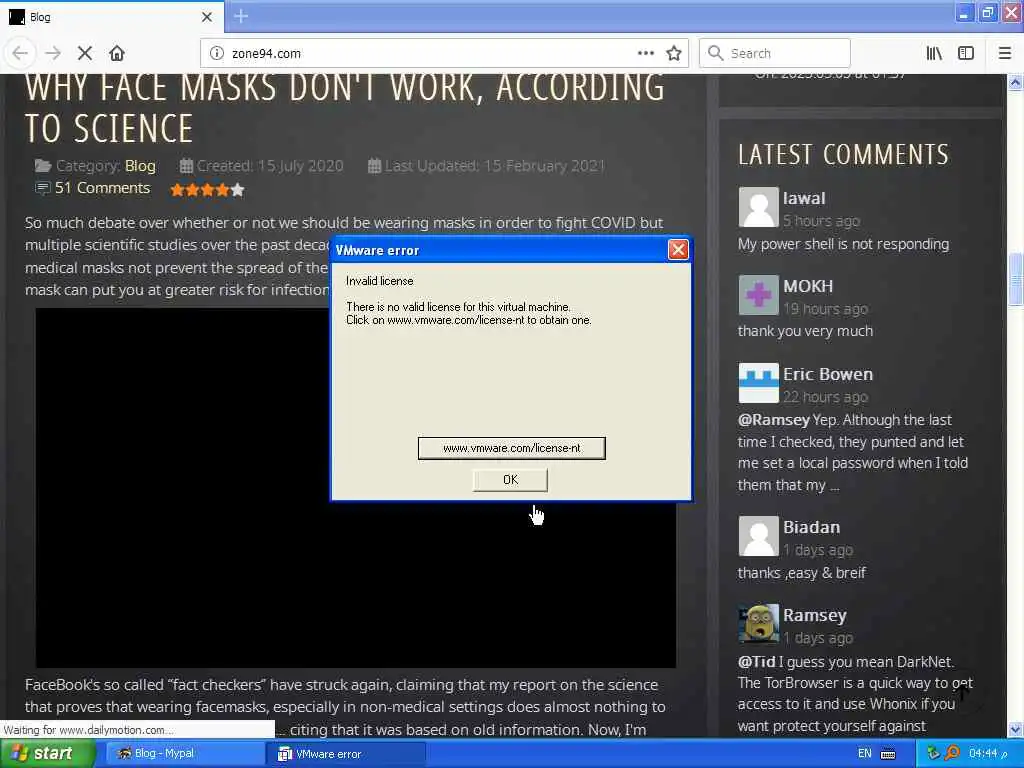This screenshot has height=768, width=1024.
Task: Click the keyboard tray icon
Action: (x=888, y=754)
